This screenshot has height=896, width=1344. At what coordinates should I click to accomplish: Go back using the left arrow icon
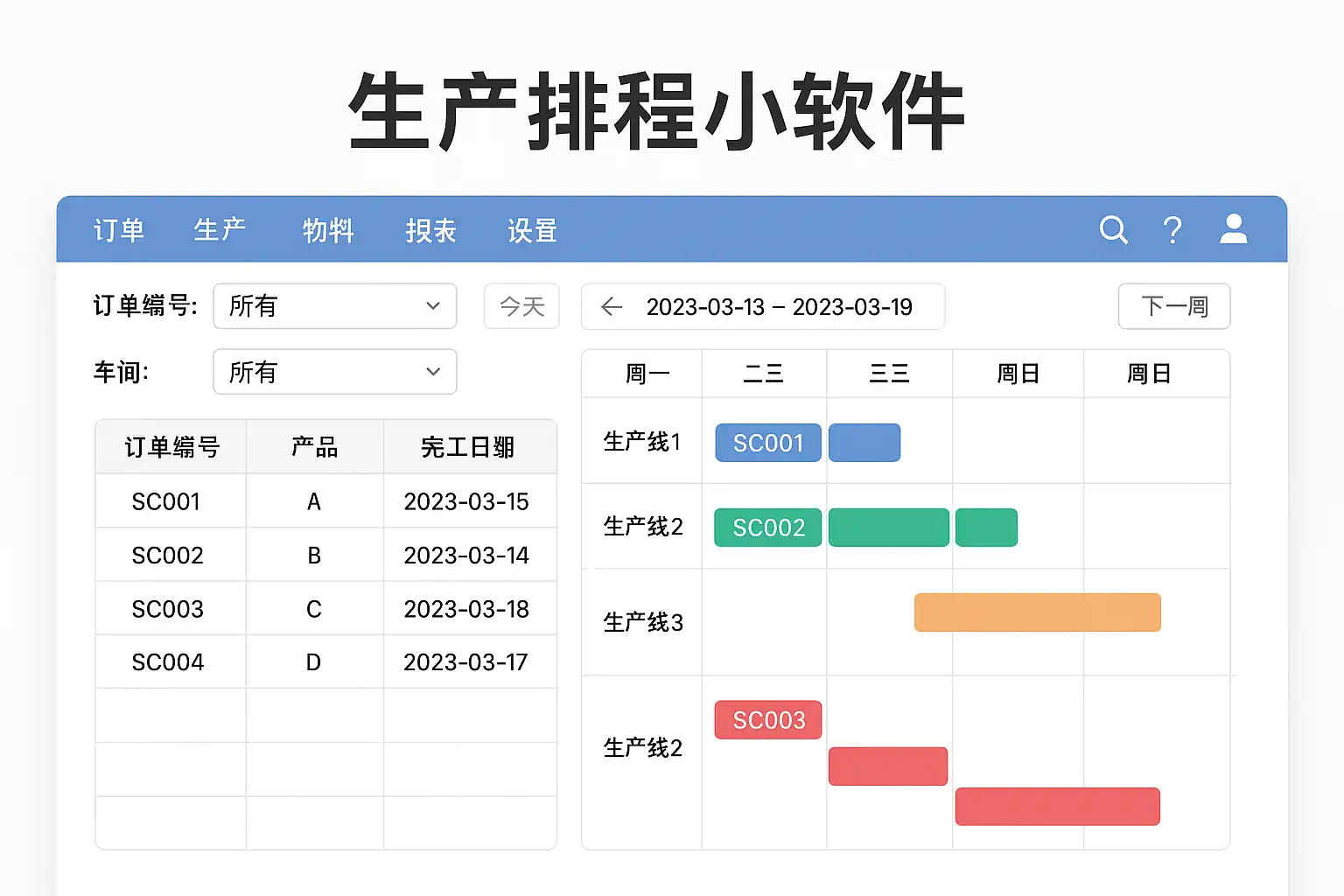pos(612,306)
